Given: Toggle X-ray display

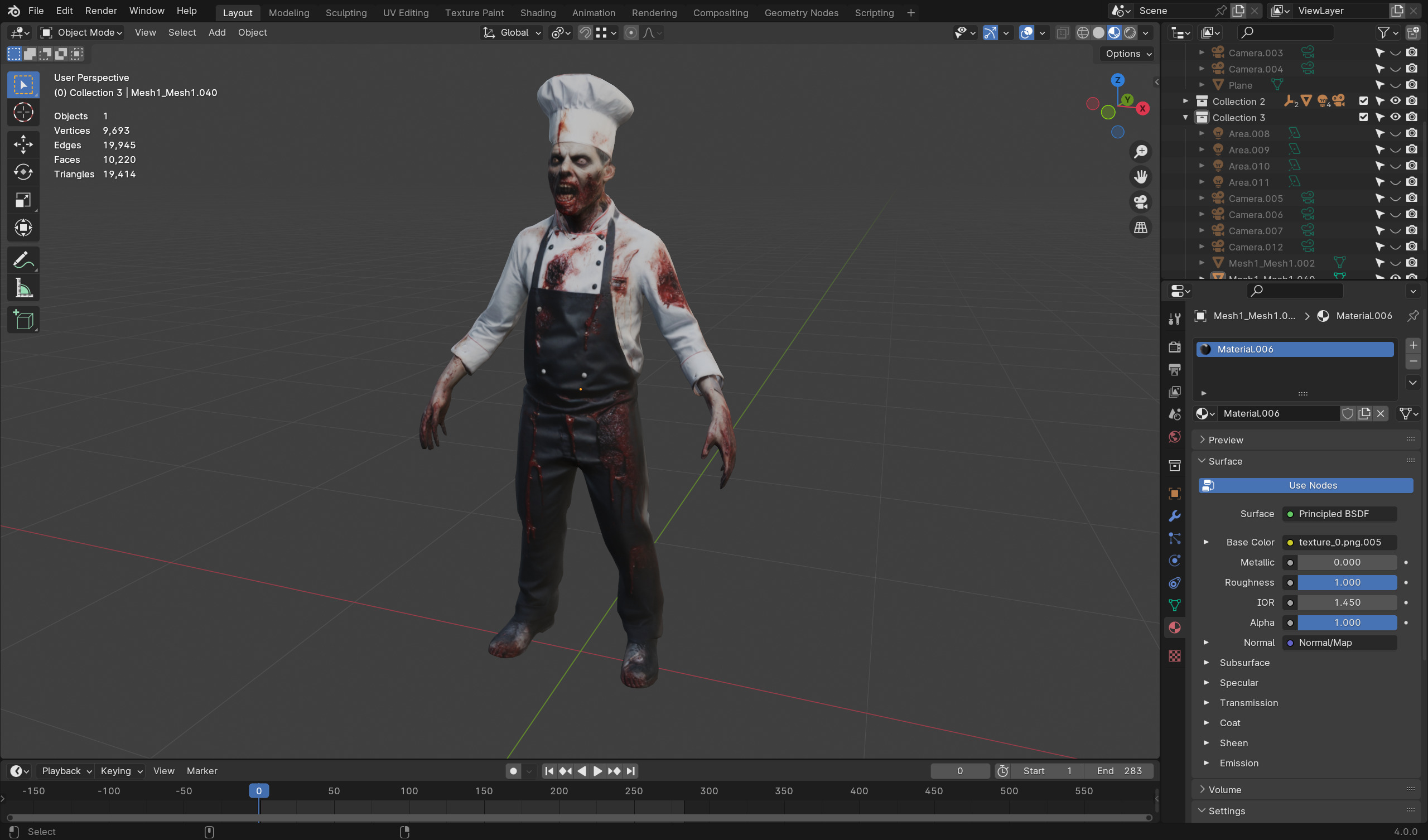Looking at the screenshot, I should tap(1063, 33).
